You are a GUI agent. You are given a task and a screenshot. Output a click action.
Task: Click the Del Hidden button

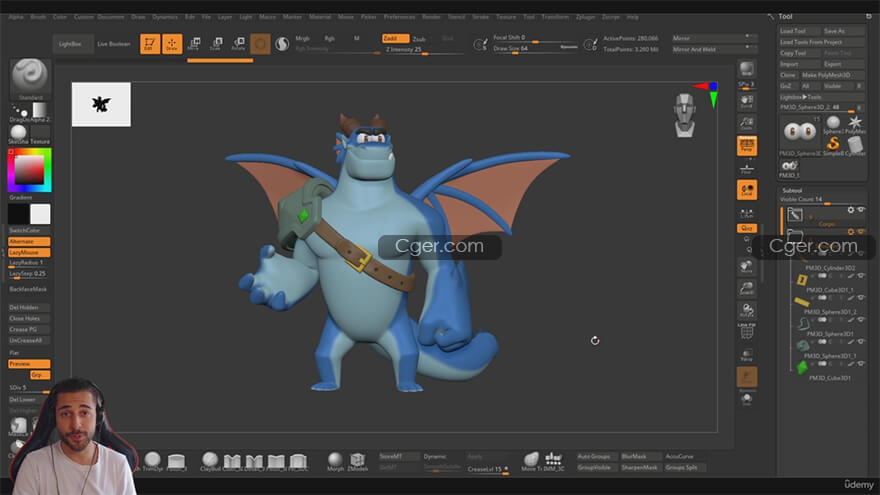(29, 308)
